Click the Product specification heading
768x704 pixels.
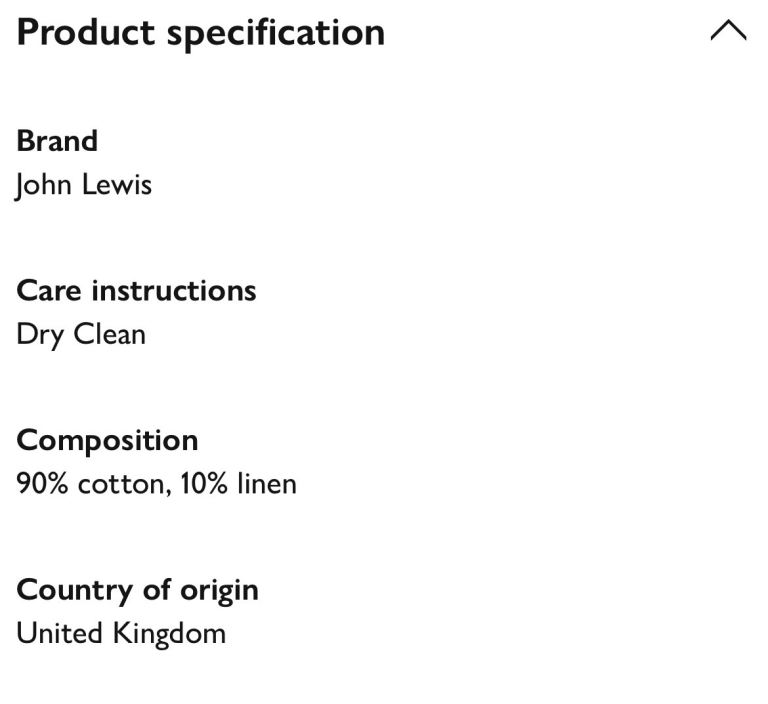click(x=200, y=32)
